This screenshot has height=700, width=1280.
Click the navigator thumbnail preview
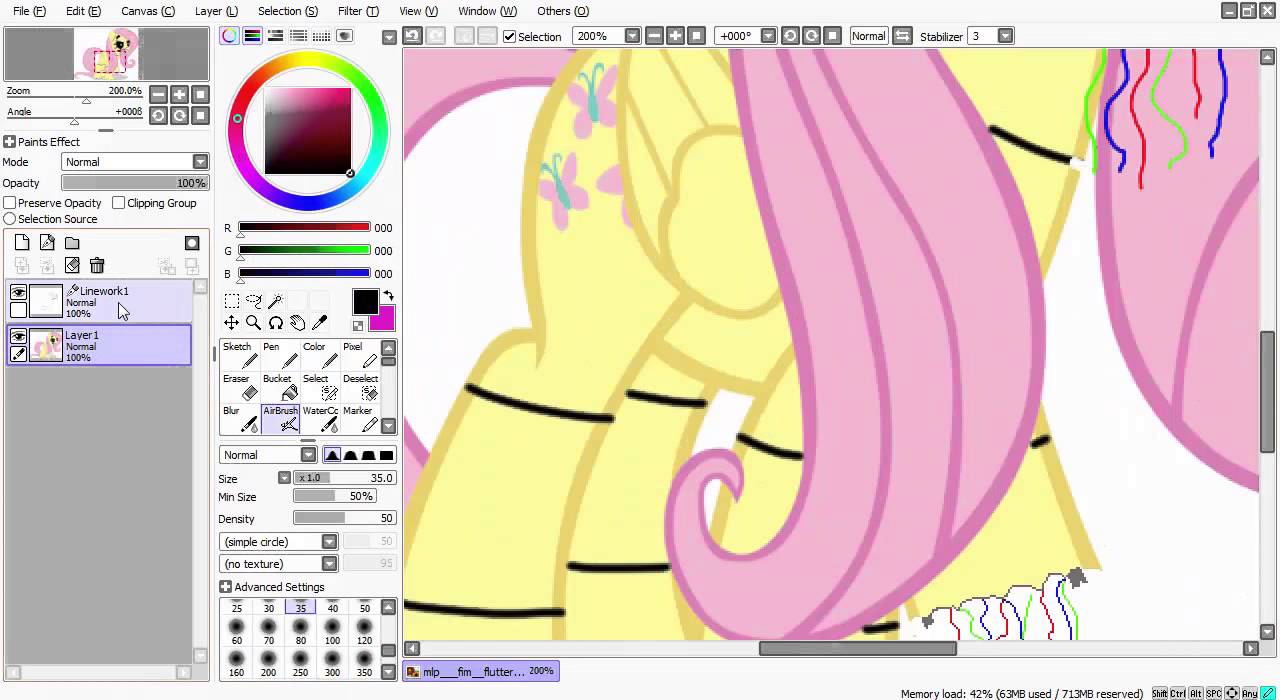[x=106, y=54]
